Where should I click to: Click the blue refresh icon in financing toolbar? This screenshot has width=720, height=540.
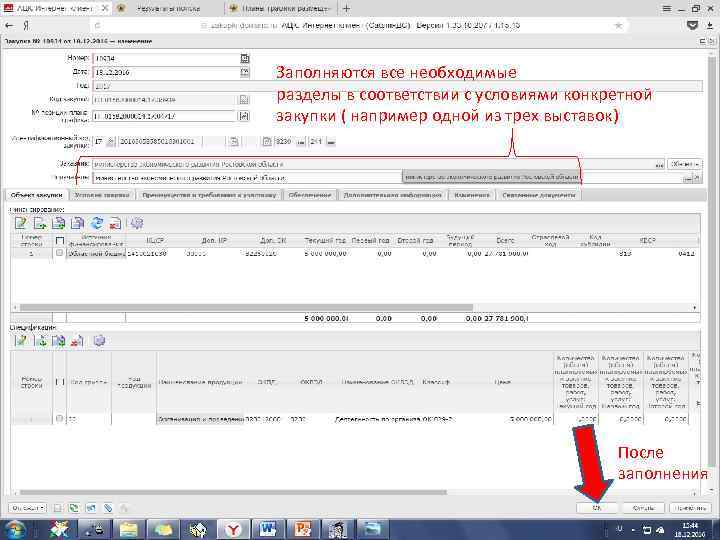(96, 223)
